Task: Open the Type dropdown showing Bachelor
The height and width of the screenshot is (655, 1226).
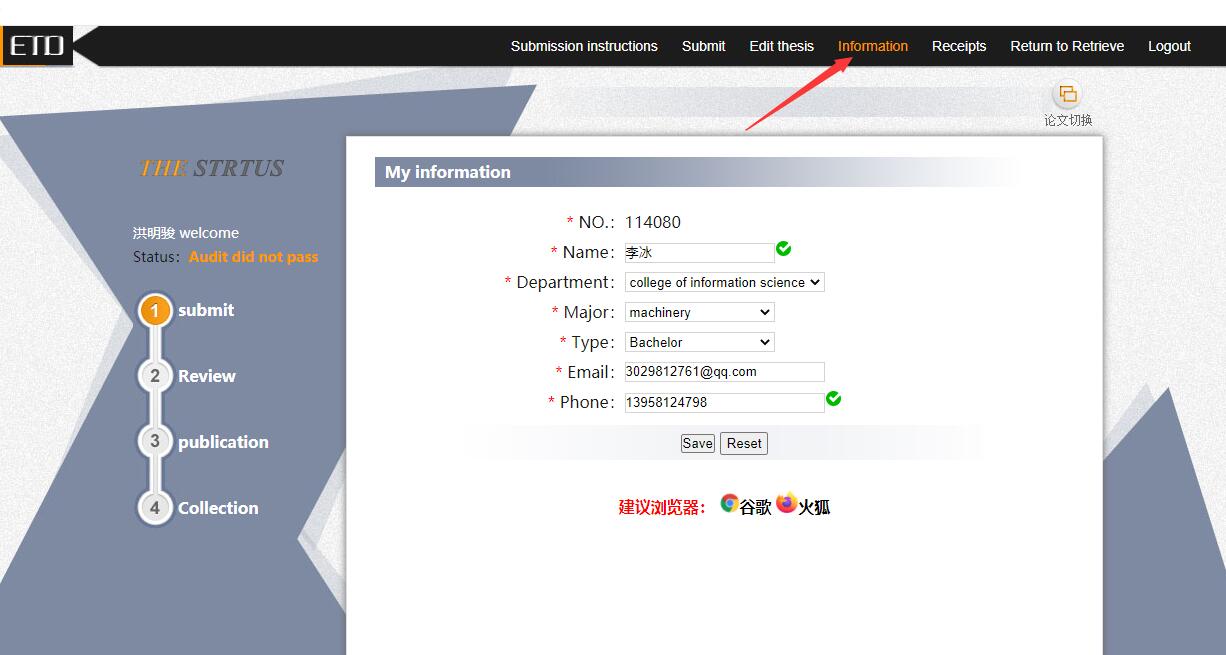Action: (698, 342)
